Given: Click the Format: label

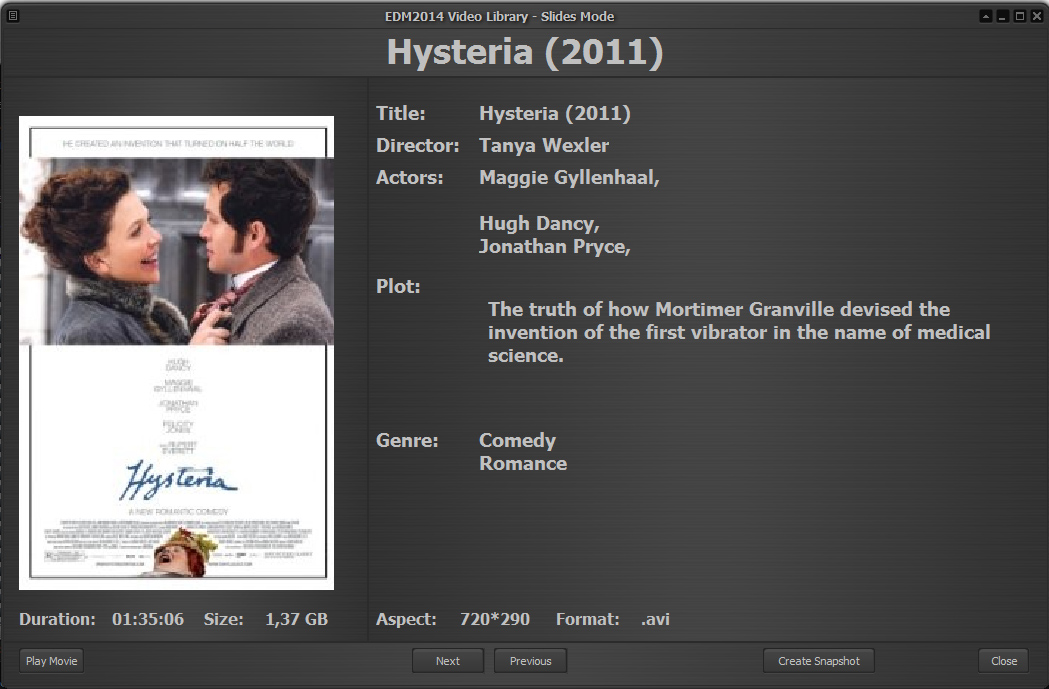Looking at the screenshot, I should pos(587,619).
